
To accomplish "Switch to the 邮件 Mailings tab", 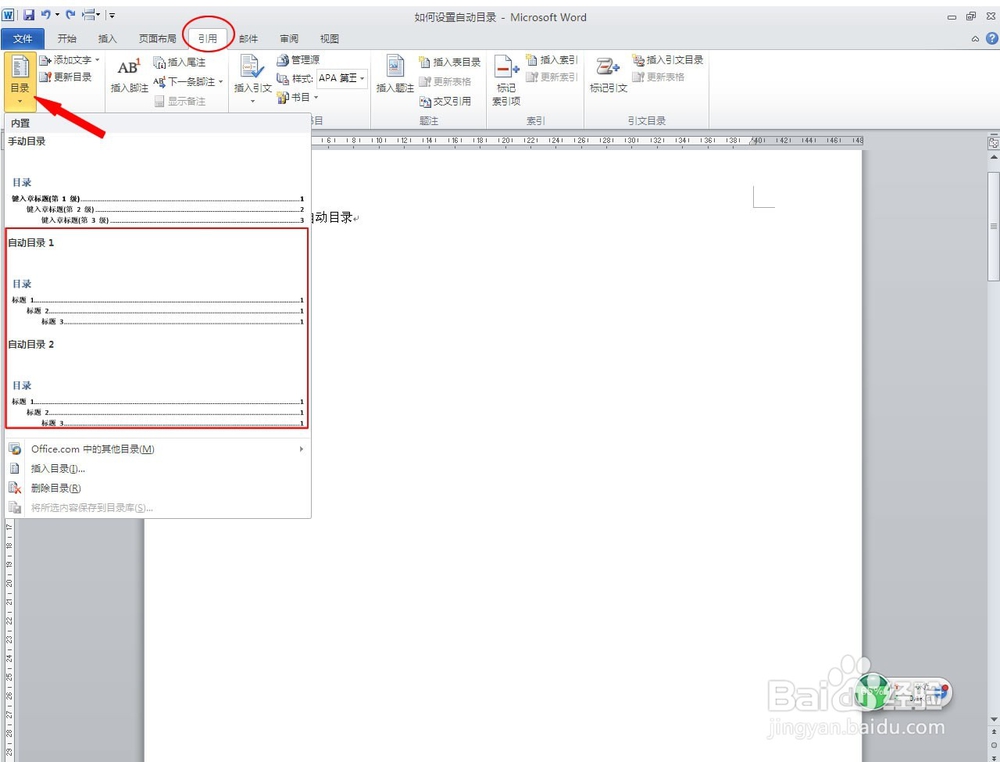I will coord(249,39).
